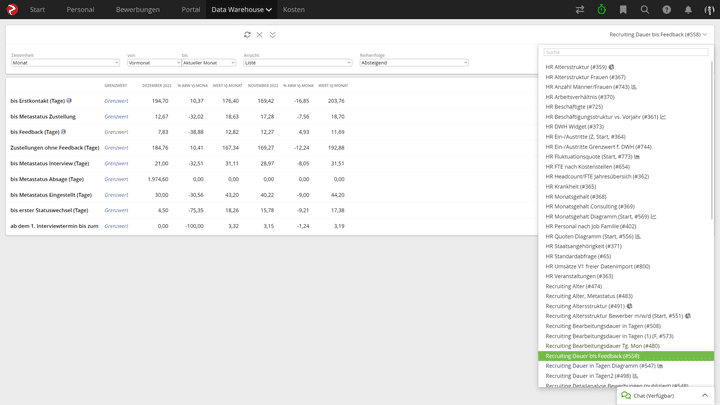The width and height of the screenshot is (720, 405).
Task: Open the search magnifier in header
Action: click(645, 10)
